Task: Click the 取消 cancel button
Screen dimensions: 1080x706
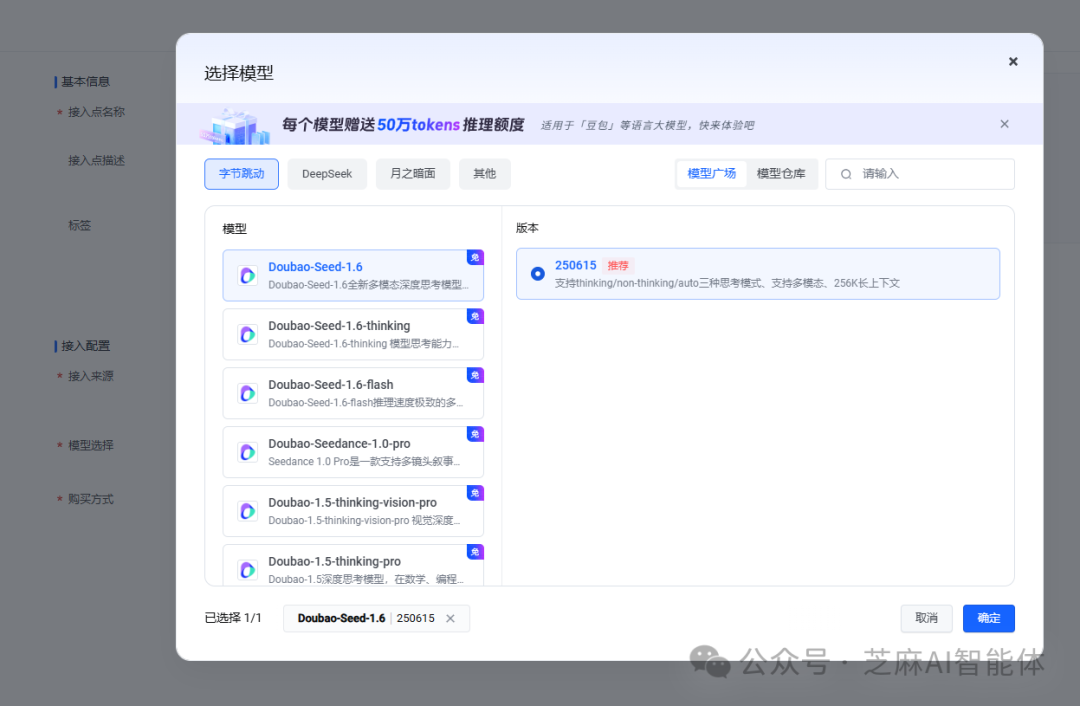Action: 926,618
